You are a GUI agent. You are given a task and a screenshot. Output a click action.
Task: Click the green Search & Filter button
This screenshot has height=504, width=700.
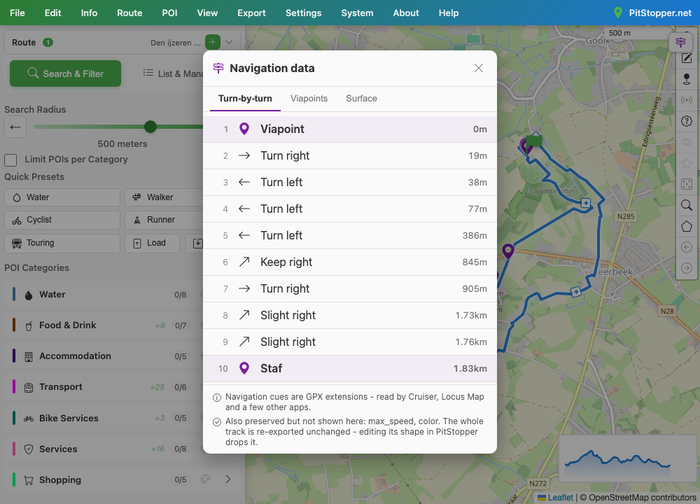pos(65,74)
